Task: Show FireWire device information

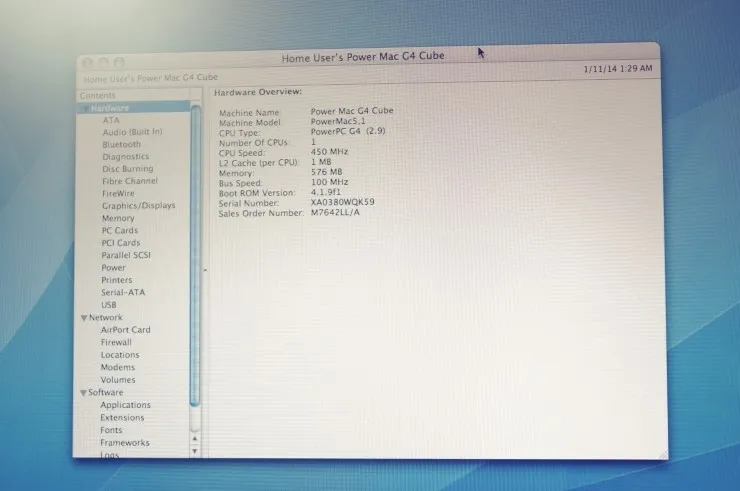Action: [118, 194]
